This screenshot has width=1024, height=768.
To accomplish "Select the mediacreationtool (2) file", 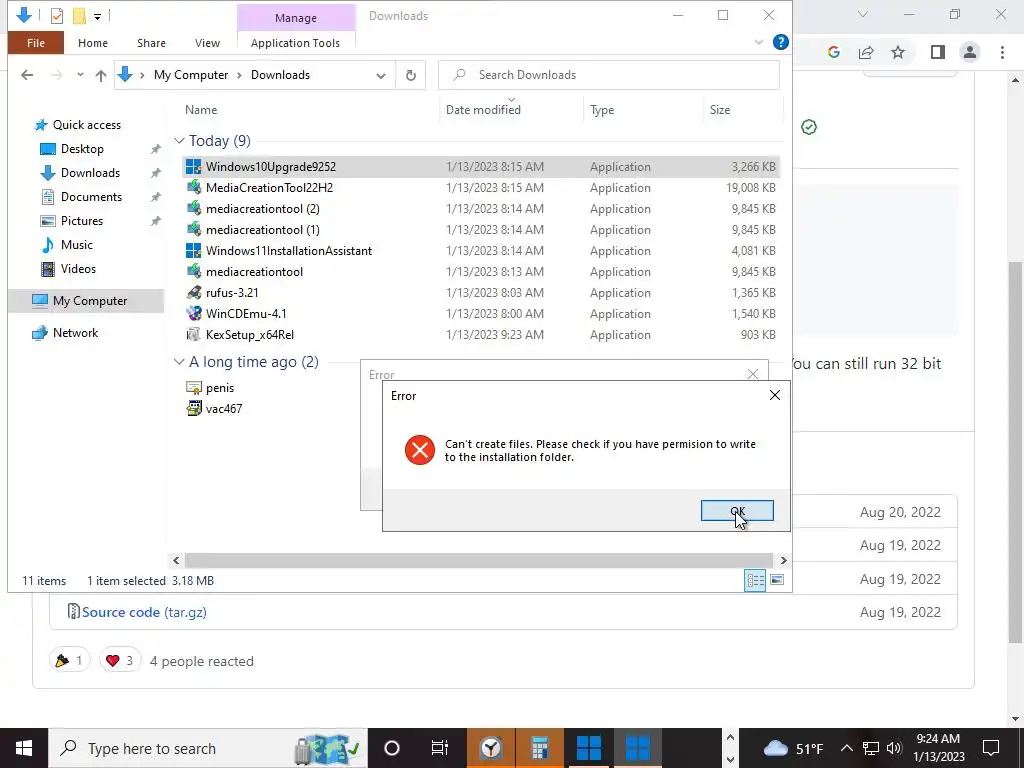I will click(x=263, y=209).
